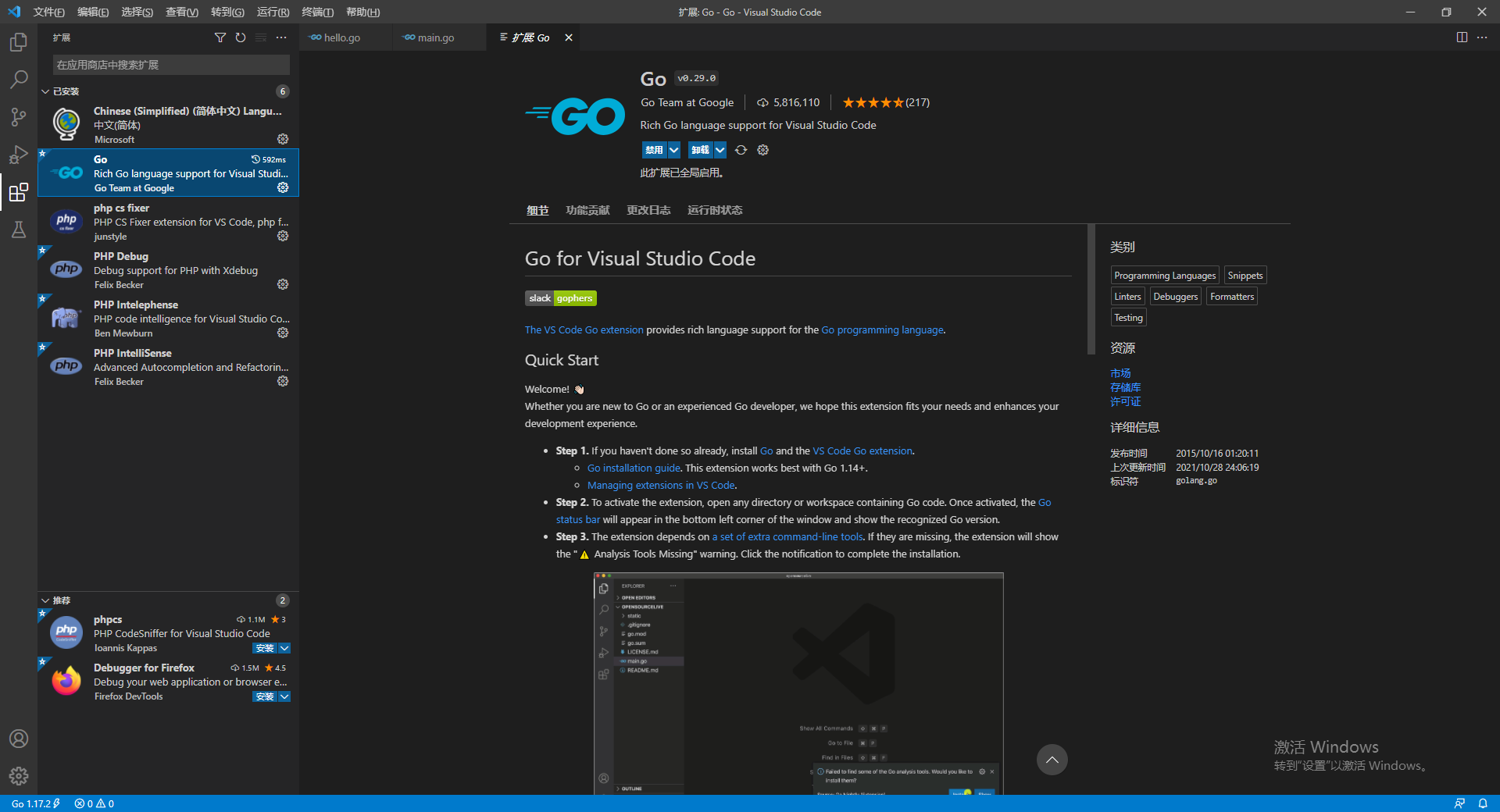Open install dropdown for phpcs
This screenshot has height=812, width=1500.
[x=284, y=648]
